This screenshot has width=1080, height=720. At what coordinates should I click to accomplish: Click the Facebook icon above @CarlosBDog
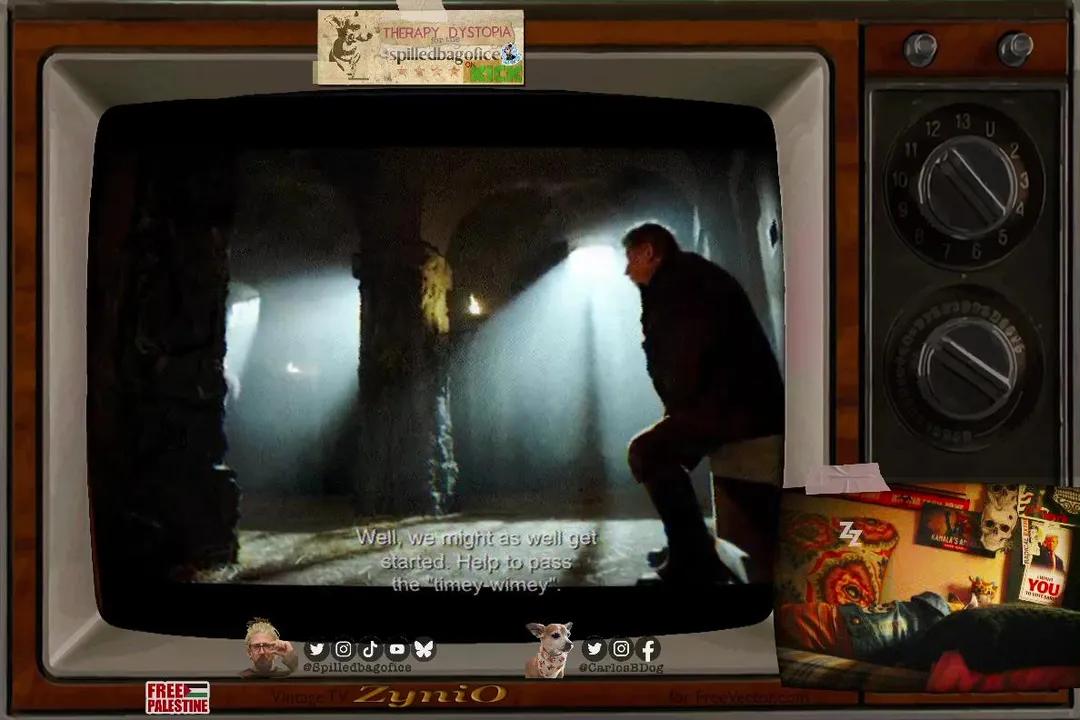(x=648, y=648)
